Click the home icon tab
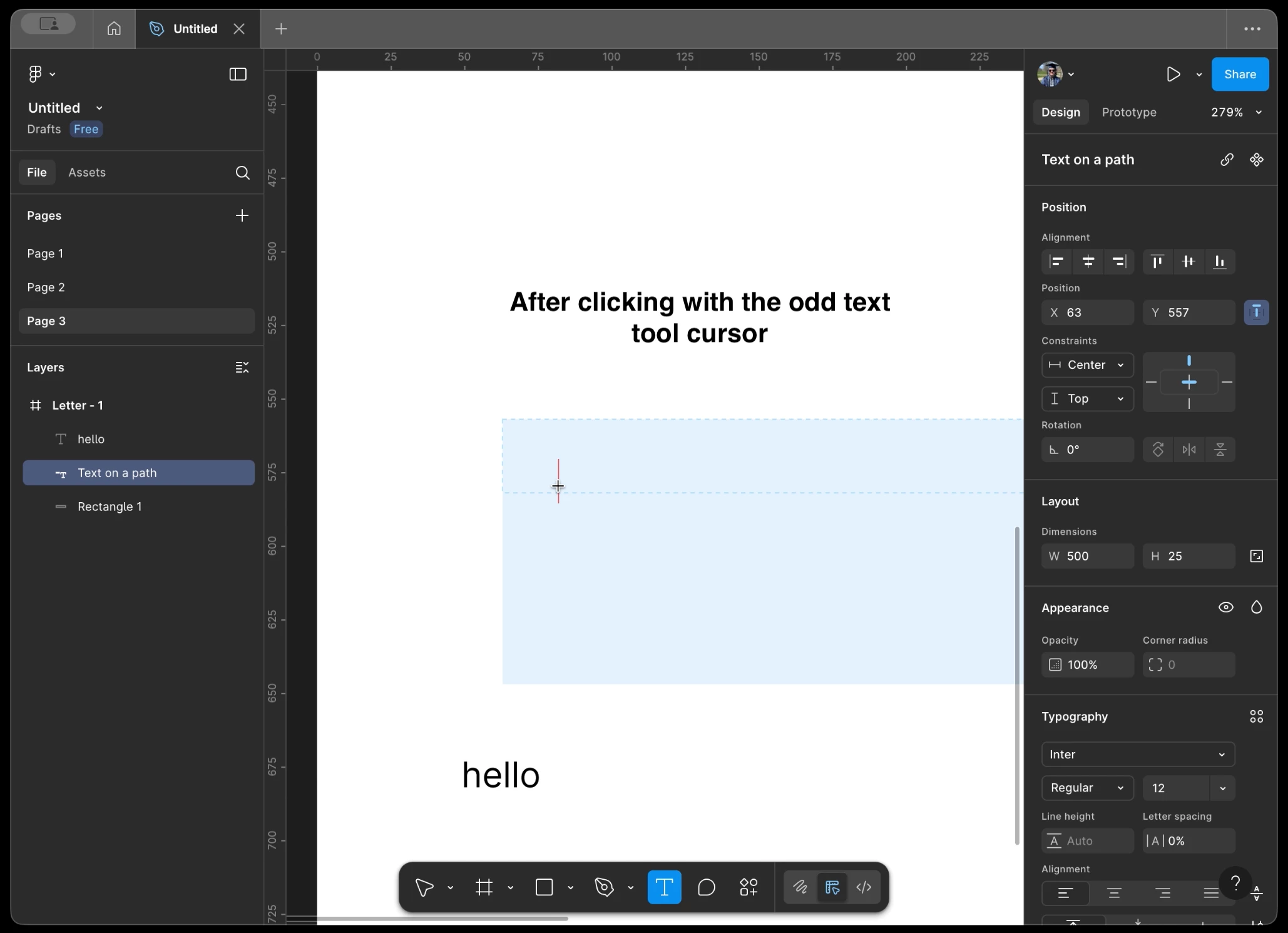 (114, 29)
